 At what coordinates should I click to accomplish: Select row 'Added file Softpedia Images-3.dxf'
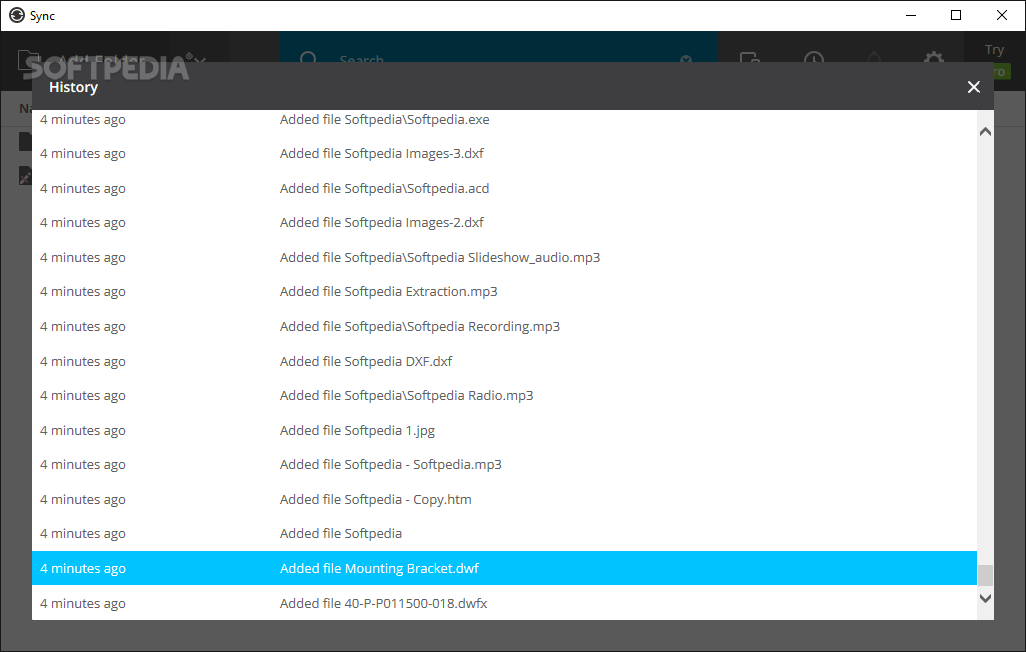click(x=504, y=154)
